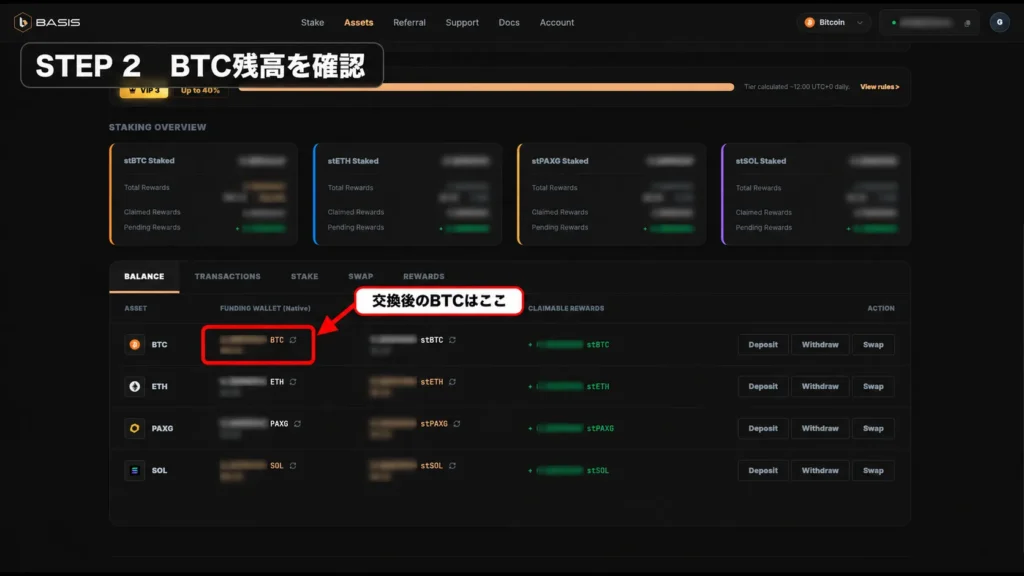Select the BALANCE tab
The height and width of the screenshot is (576, 1024).
144,276
